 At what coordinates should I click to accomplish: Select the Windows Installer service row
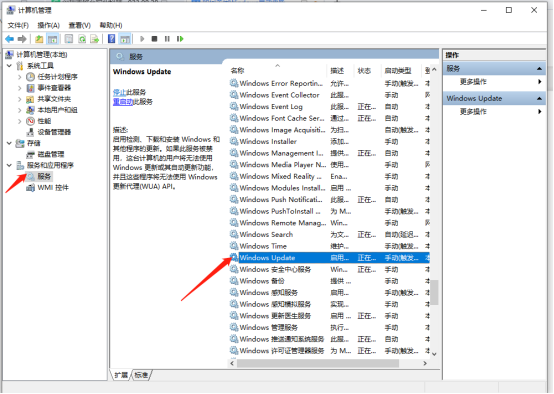329,142
